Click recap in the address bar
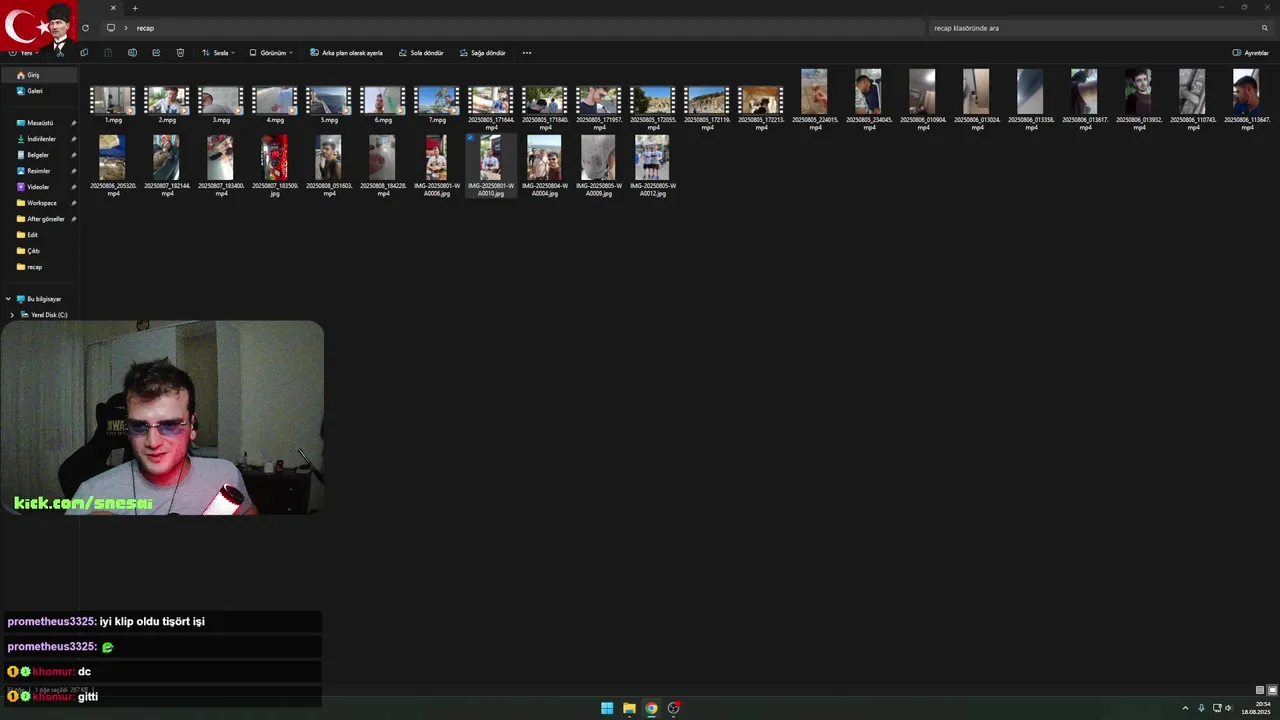Viewport: 1280px width, 720px height. tap(145, 28)
